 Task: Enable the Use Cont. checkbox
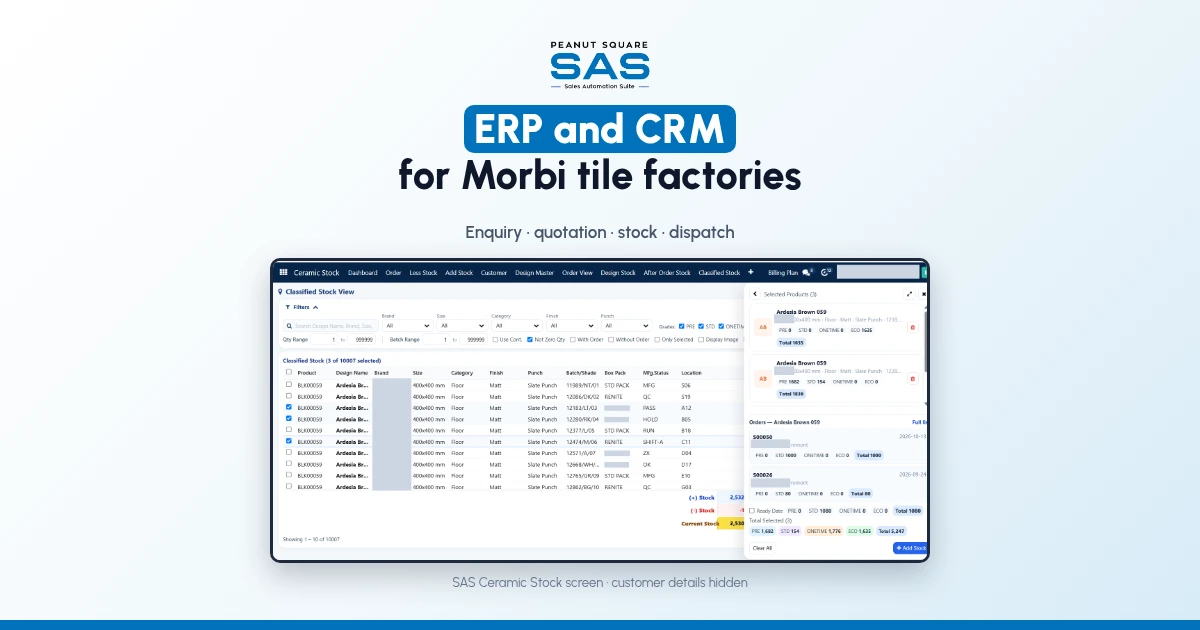click(495, 339)
